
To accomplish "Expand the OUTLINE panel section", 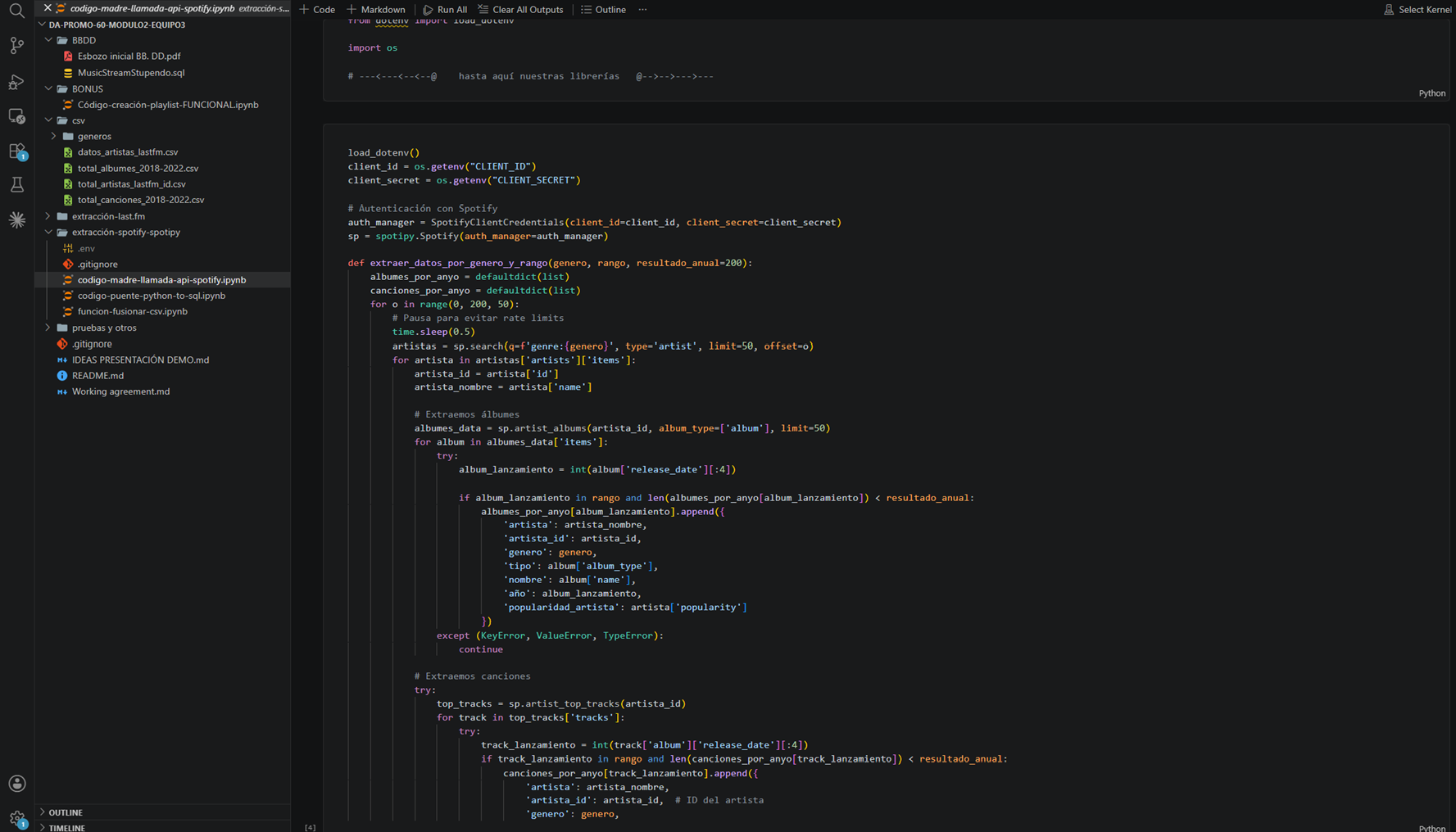I will [66, 812].
